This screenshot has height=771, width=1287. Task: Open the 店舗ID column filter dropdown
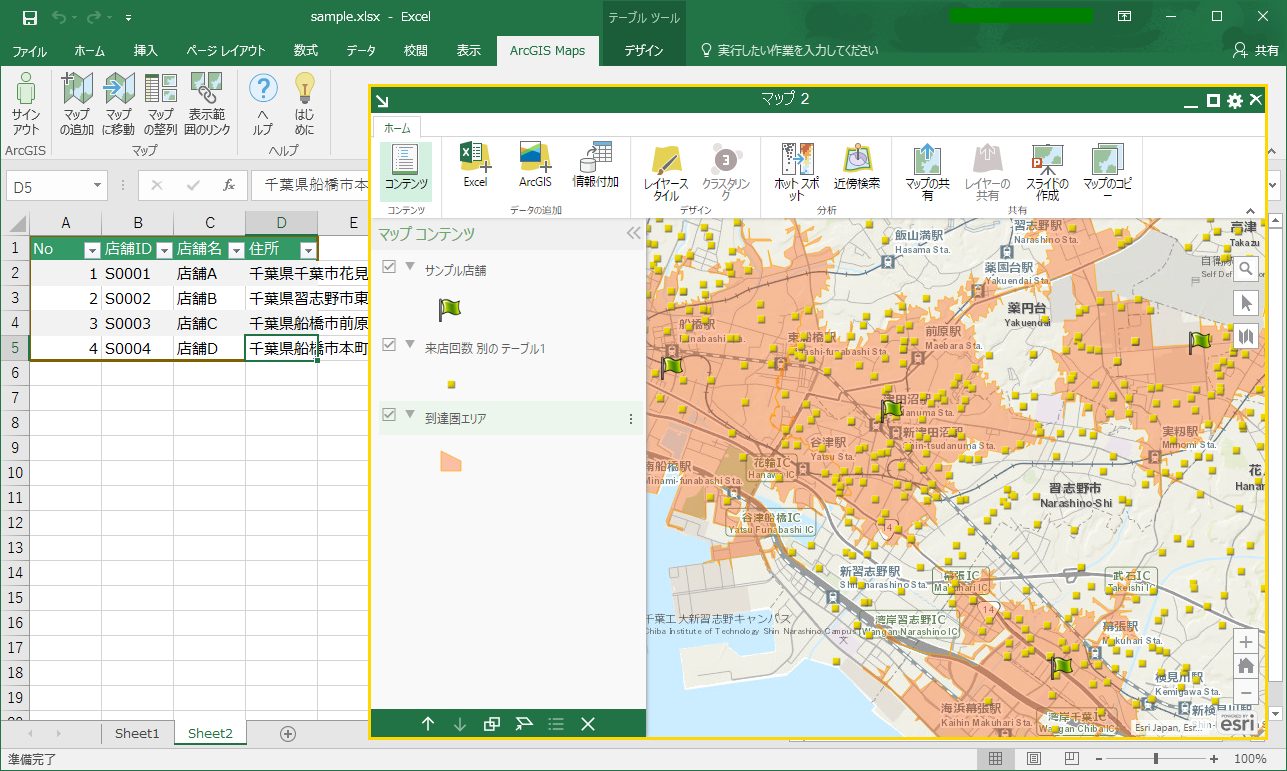(164, 249)
